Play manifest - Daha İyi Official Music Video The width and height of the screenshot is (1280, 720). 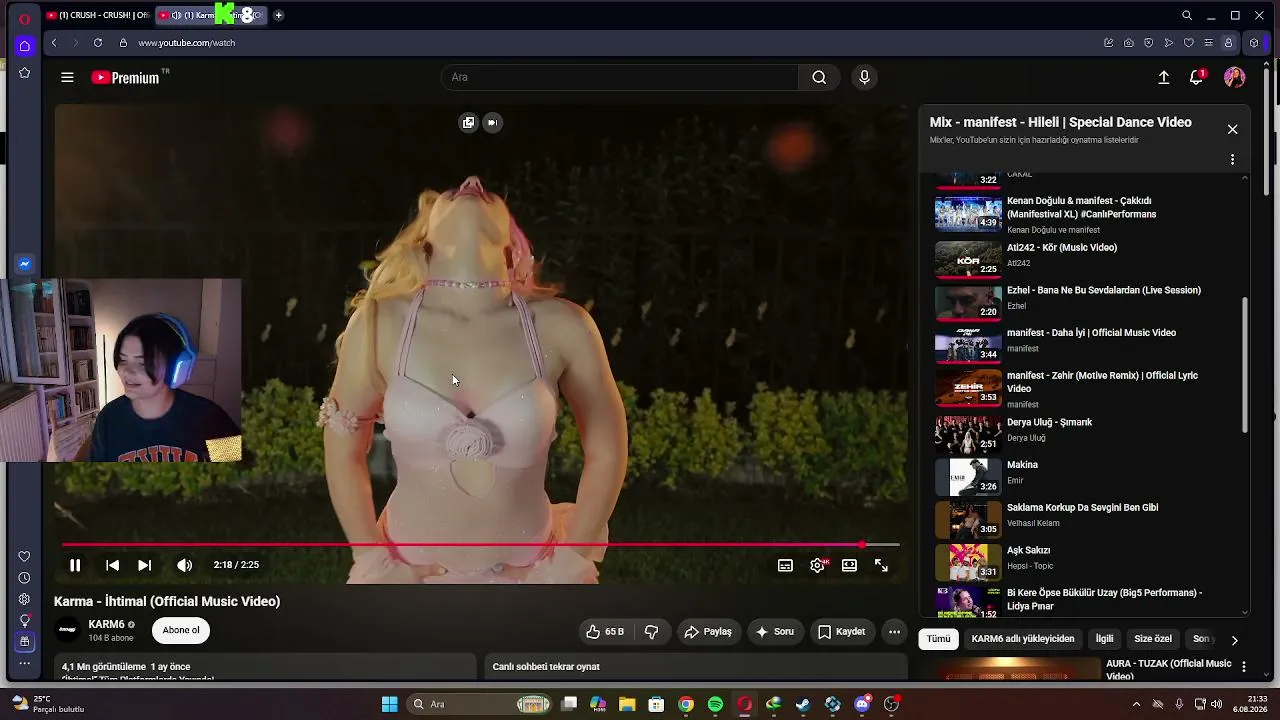pyautogui.click(x=1091, y=333)
